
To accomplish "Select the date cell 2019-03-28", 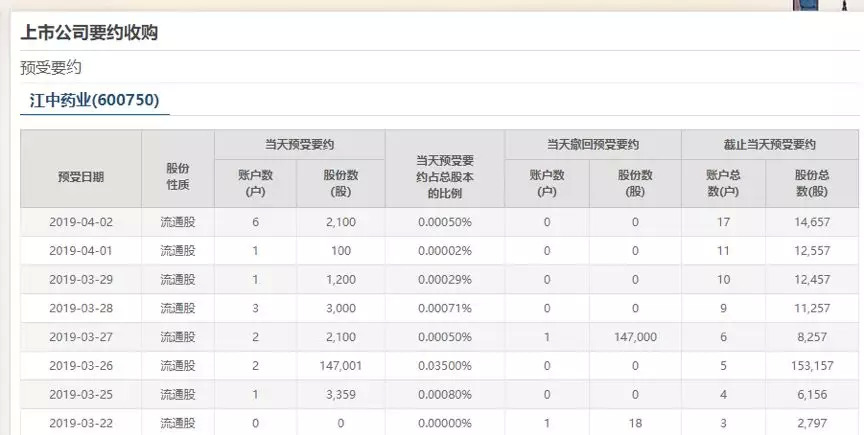I will (81, 308).
